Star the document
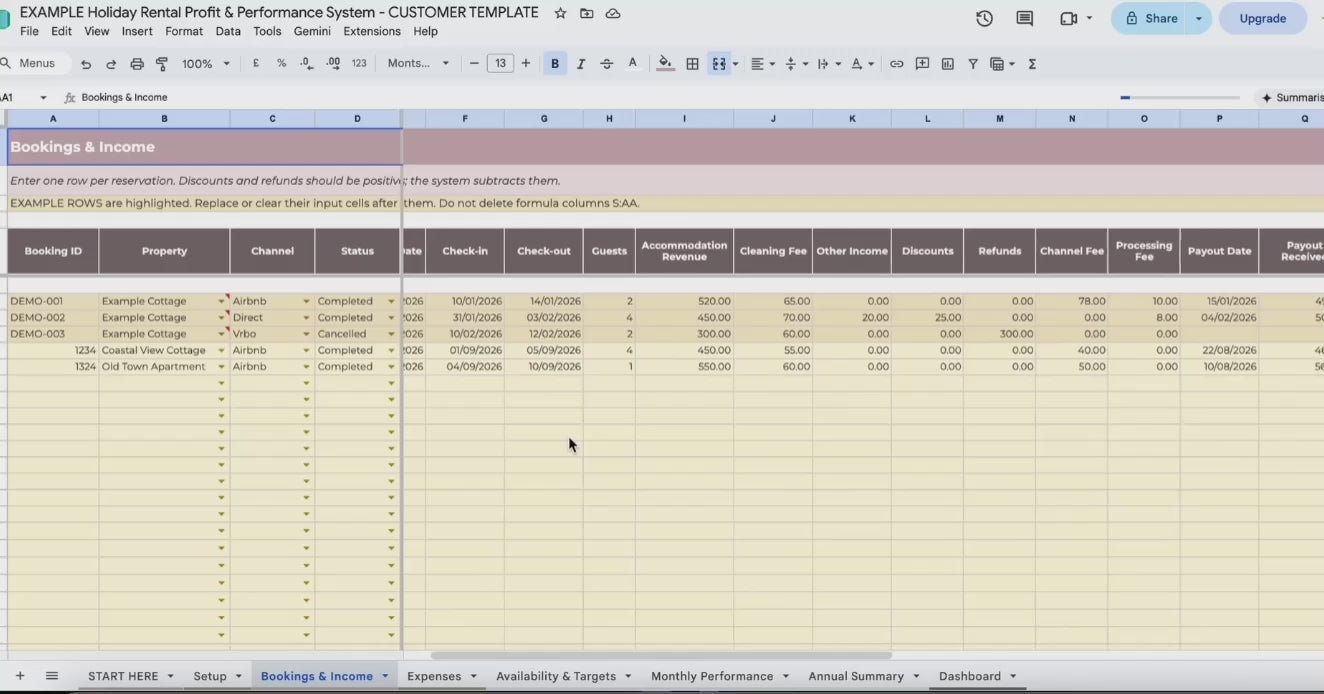 [x=560, y=13]
